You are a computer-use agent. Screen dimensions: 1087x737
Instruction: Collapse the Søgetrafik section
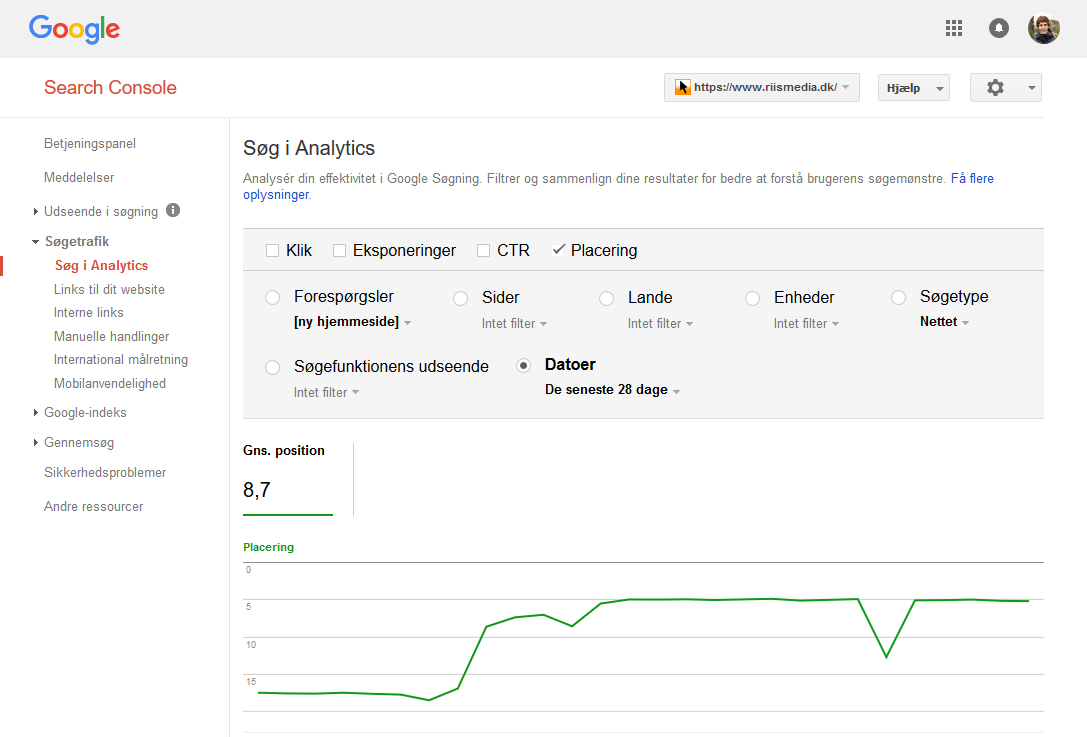(x=35, y=241)
